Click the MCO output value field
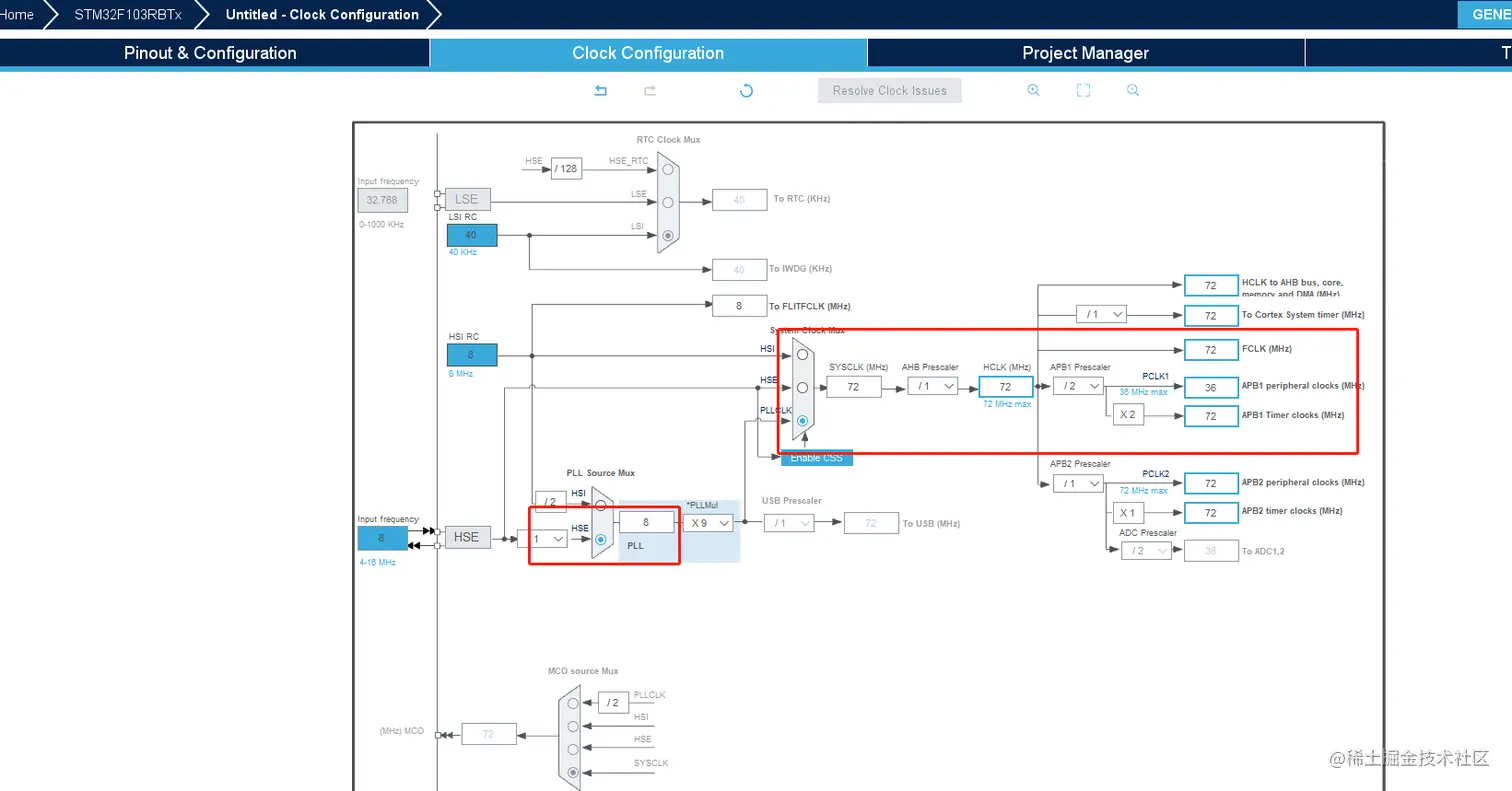Screen dimensions: 1512x791 [488, 734]
